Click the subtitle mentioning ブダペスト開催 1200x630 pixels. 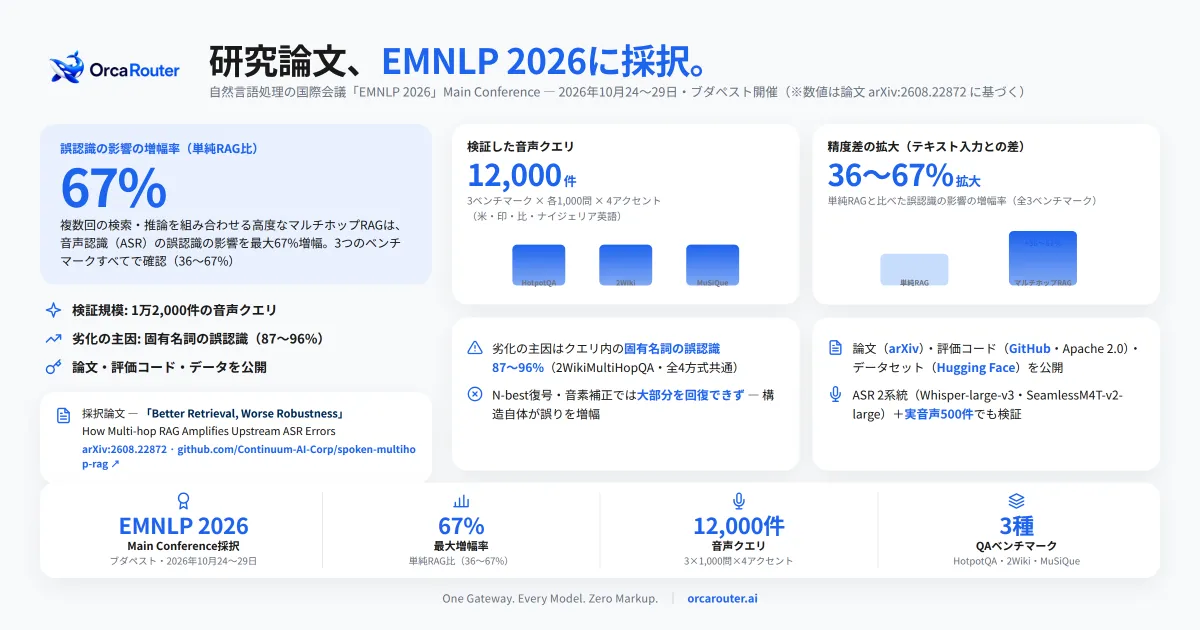coord(617,92)
